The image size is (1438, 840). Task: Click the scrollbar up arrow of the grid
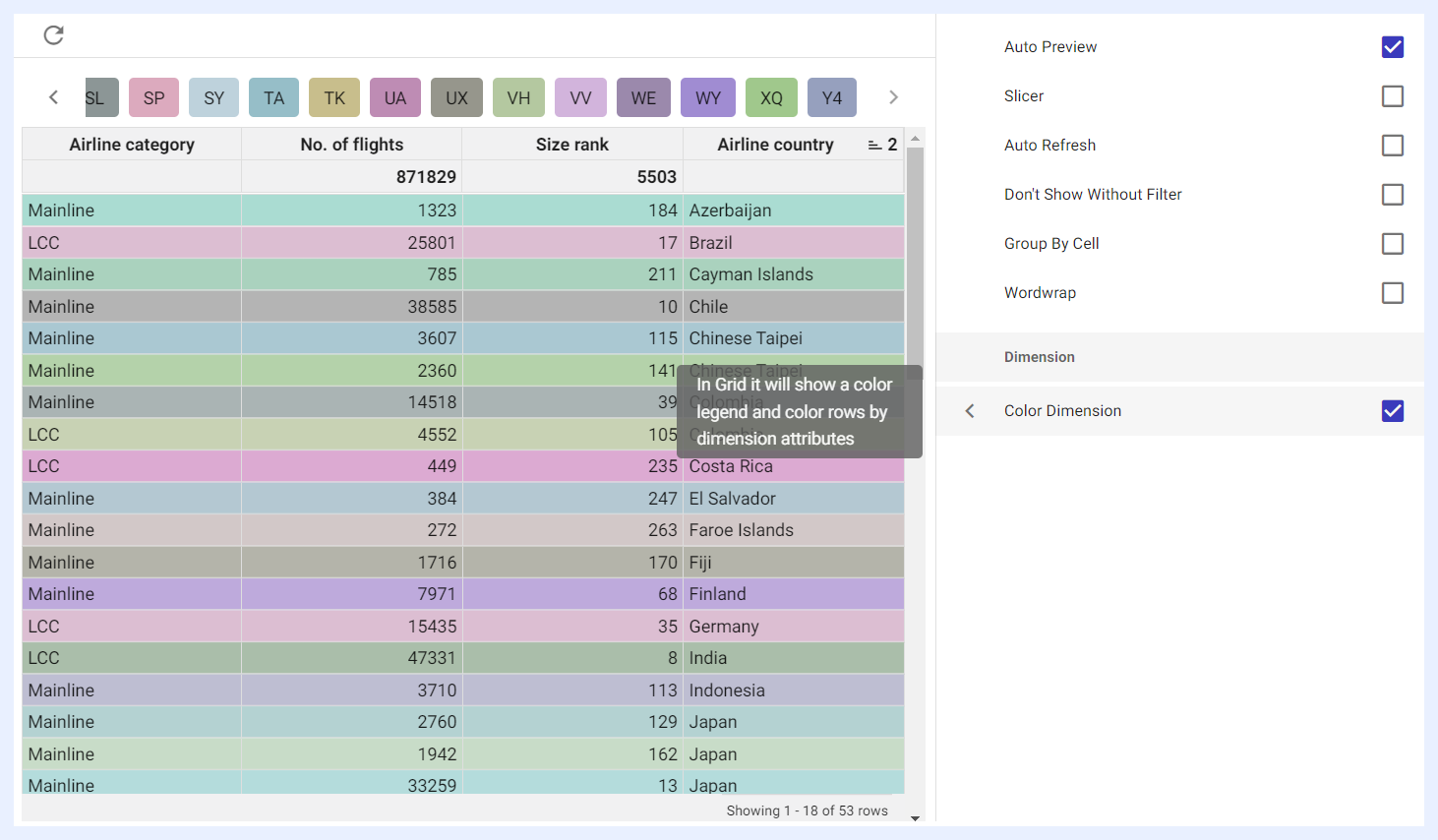click(x=915, y=139)
